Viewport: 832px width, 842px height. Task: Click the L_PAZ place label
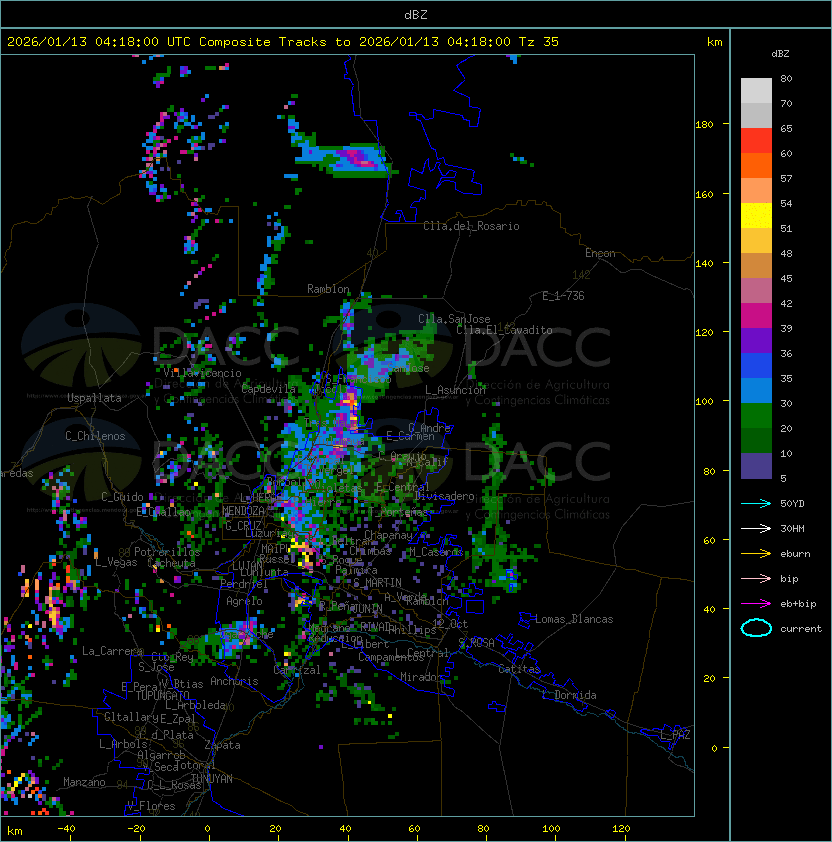point(675,735)
